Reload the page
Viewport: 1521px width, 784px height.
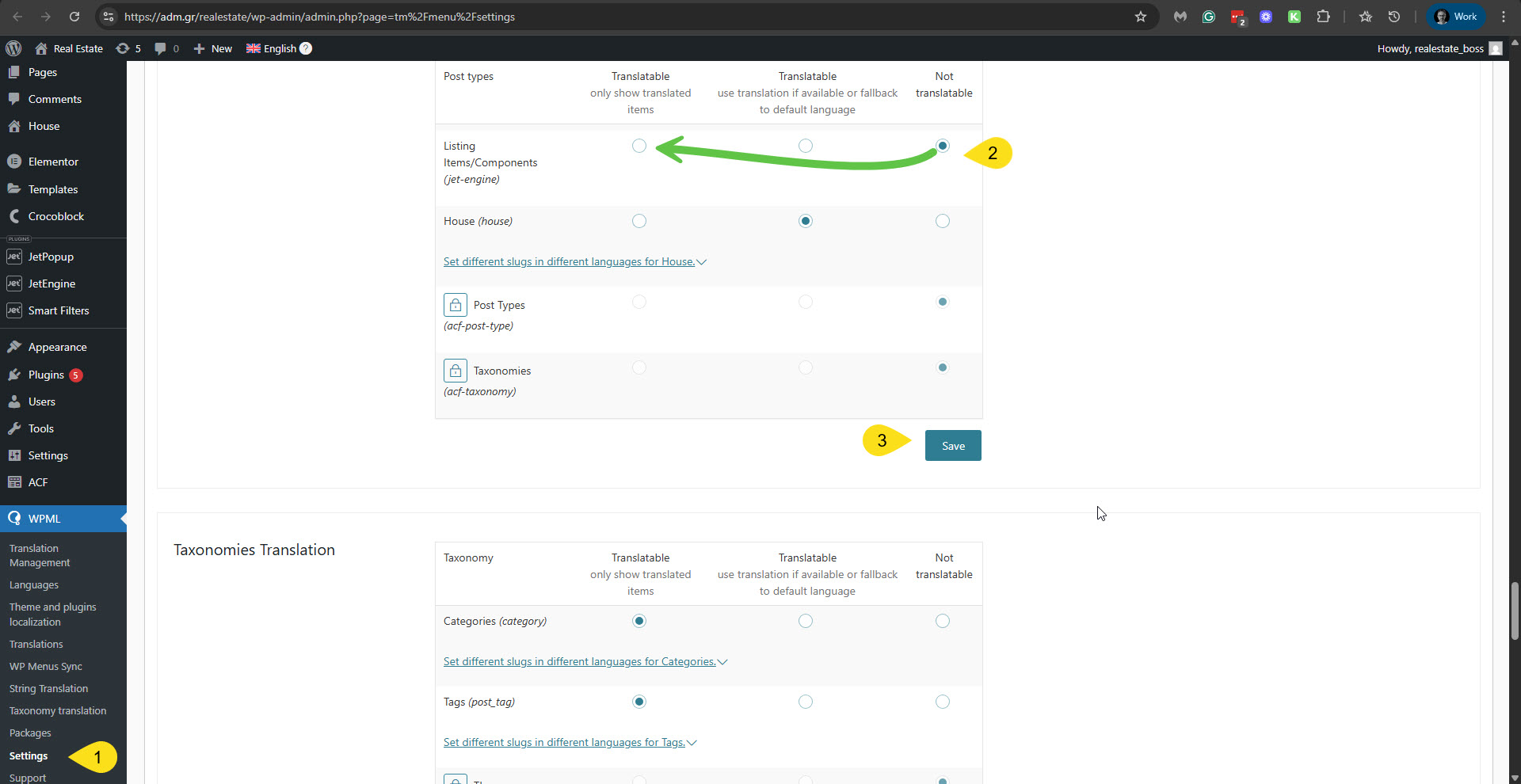click(x=74, y=17)
